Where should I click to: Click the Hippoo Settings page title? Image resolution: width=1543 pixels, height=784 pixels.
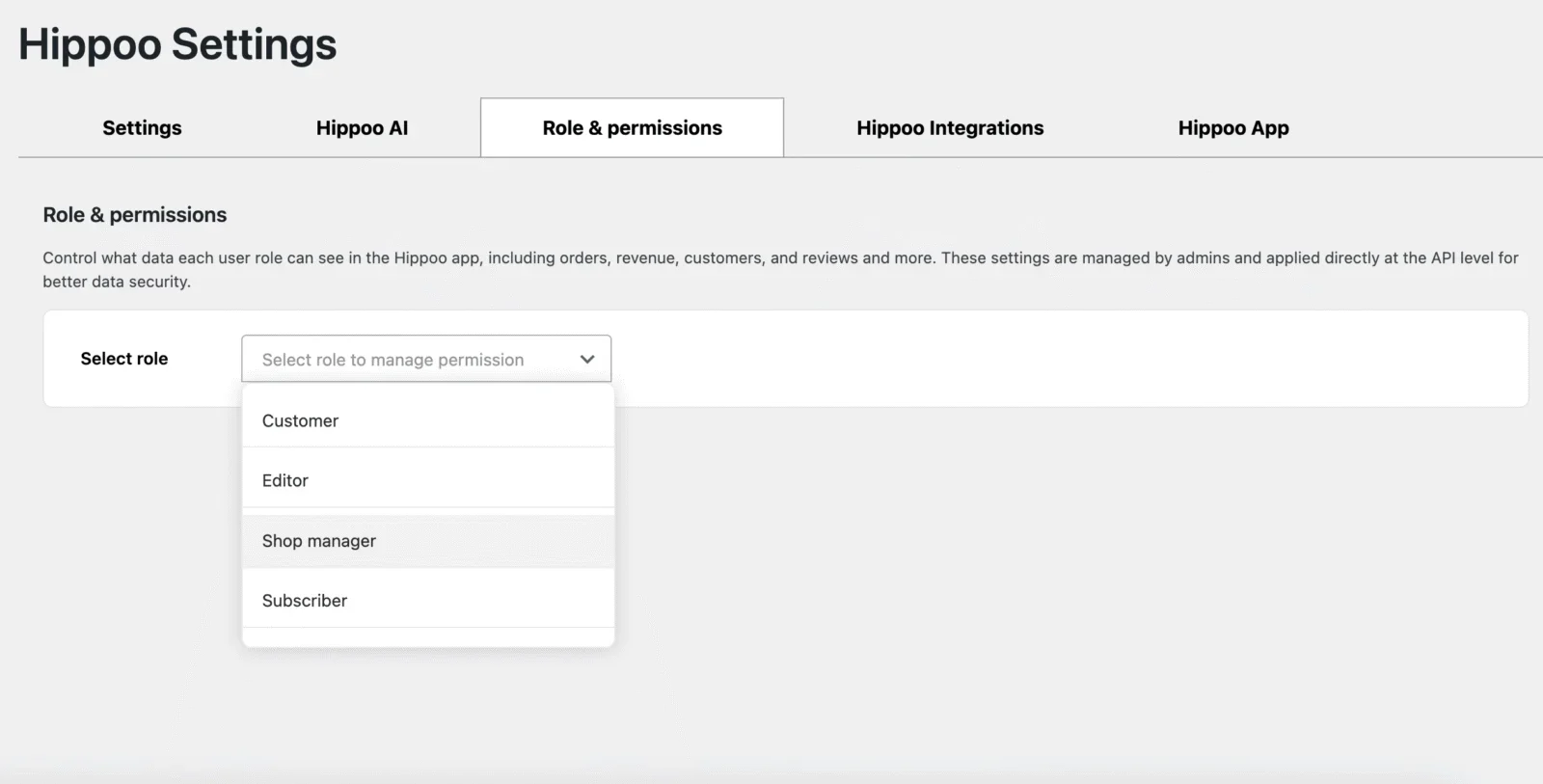(177, 44)
